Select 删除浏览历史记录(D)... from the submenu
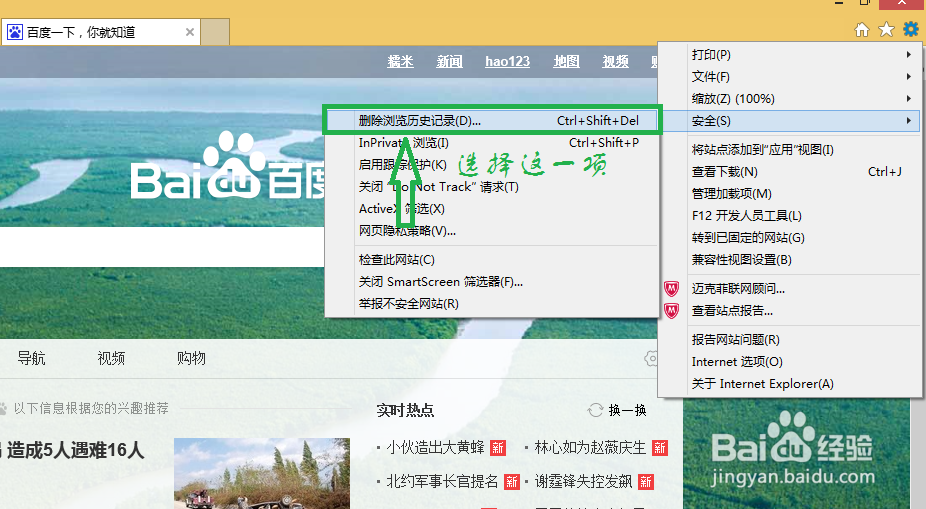The height and width of the screenshot is (509, 926). click(x=492, y=120)
